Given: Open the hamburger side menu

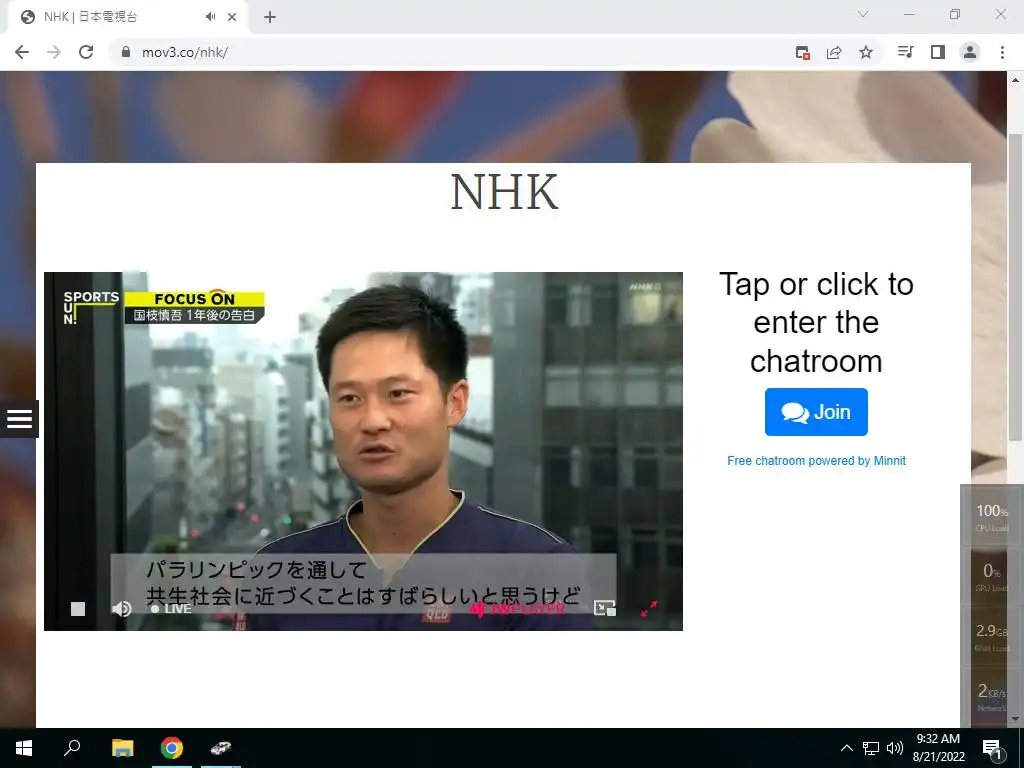Looking at the screenshot, I should (19, 419).
